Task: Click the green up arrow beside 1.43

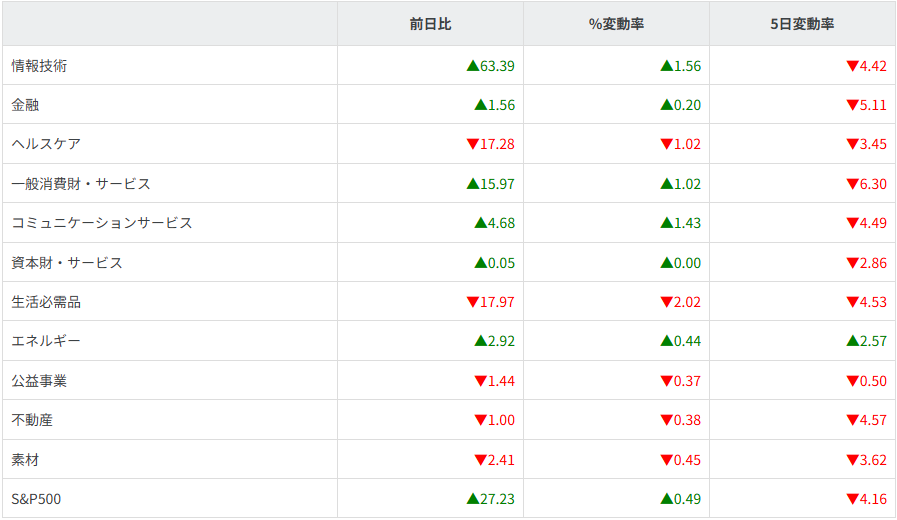Action: 666,223
